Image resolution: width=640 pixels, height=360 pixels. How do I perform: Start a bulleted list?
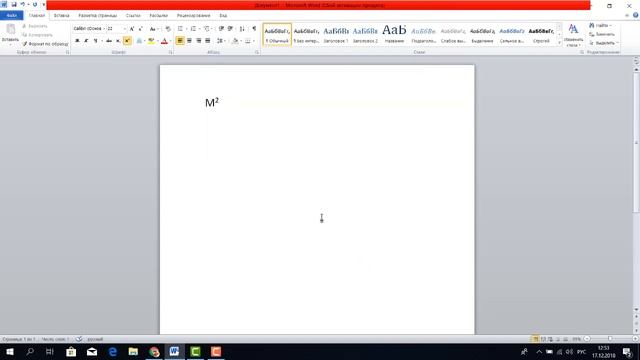pyautogui.click(x=180, y=29)
